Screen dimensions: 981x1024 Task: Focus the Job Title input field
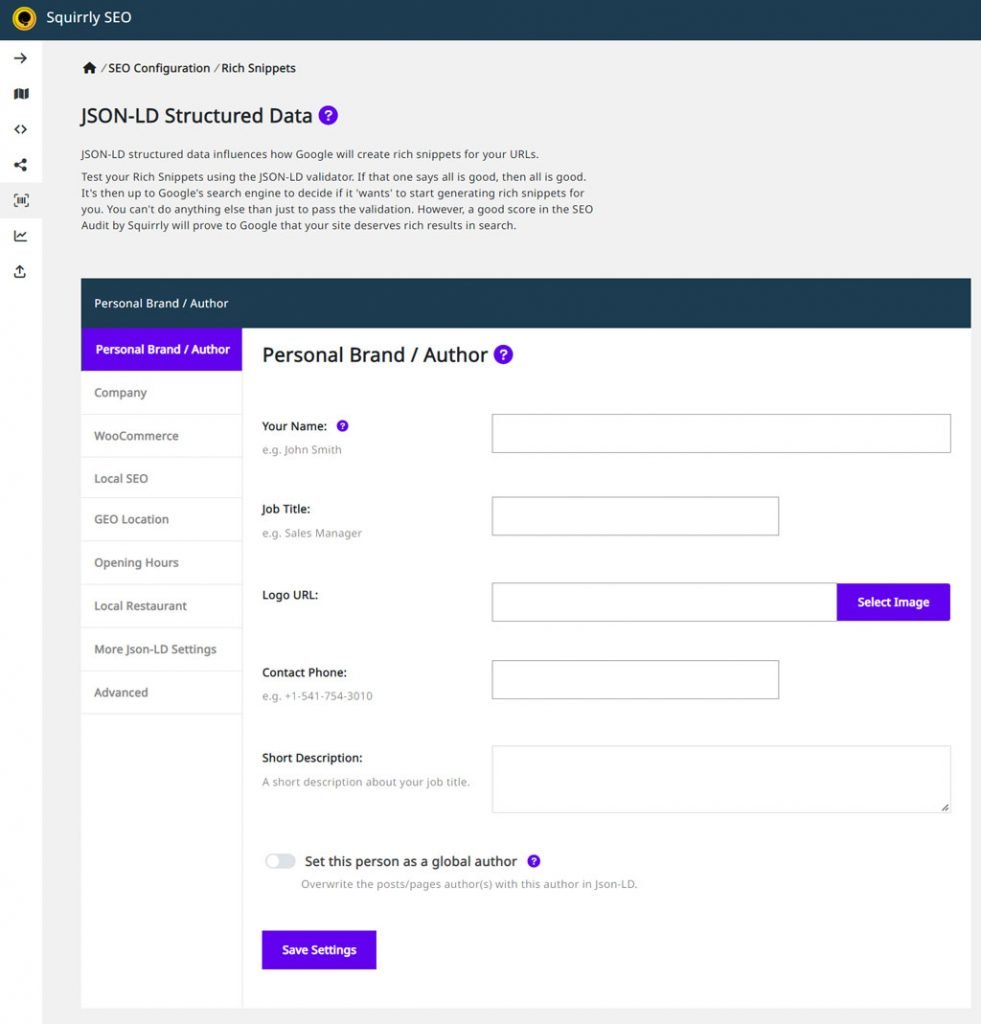pyautogui.click(x=635, y=516)
